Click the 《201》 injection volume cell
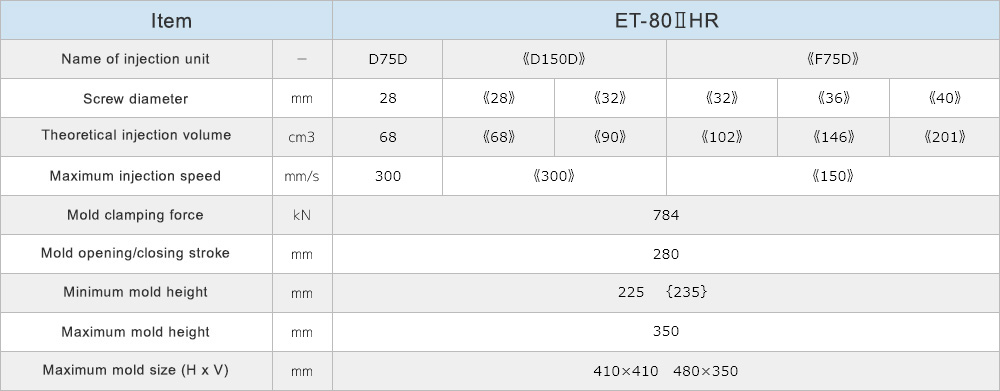 tap(945, 137)
